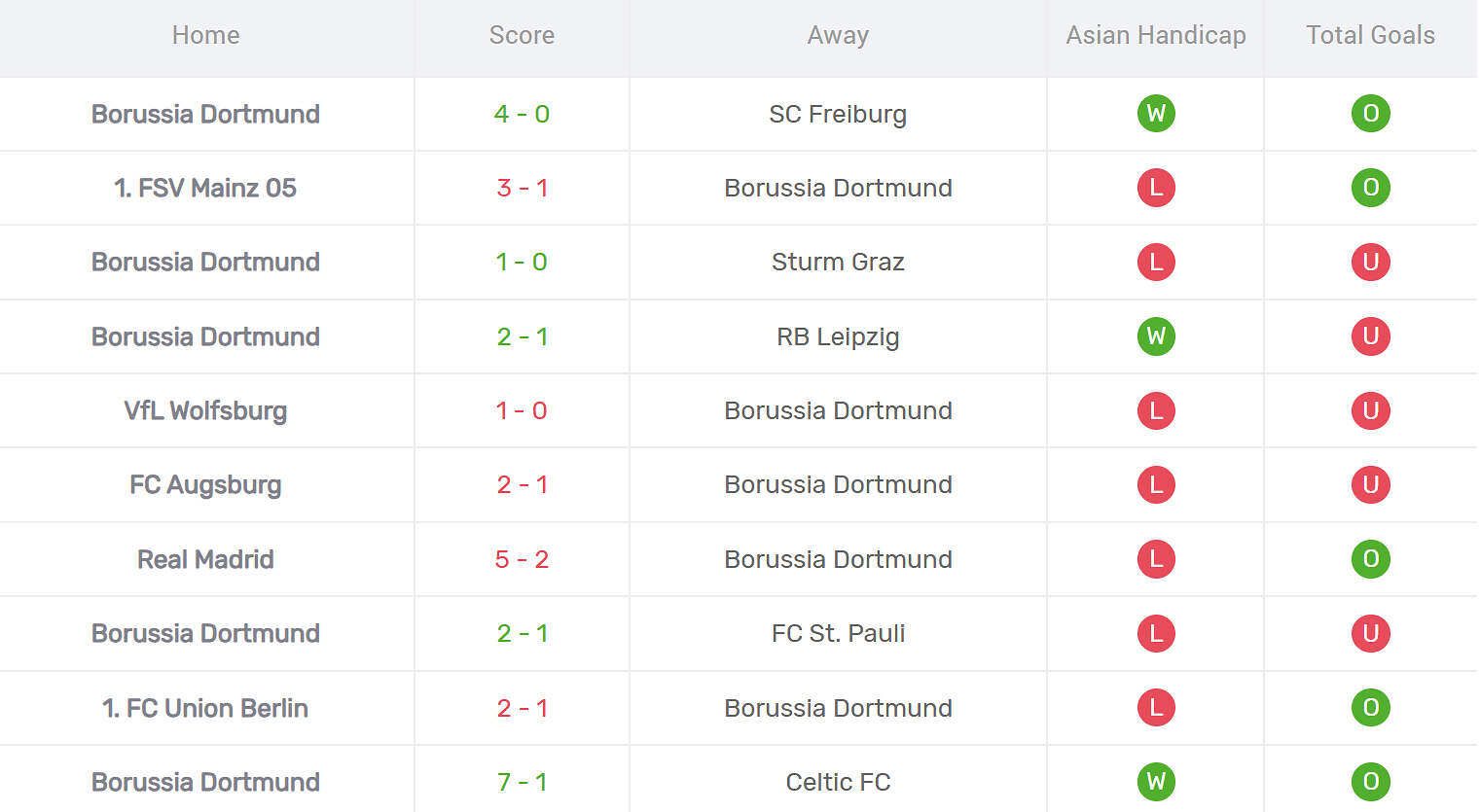Click the W handicap badge in RB Leipzig row
Viewport: 1480px width, 812px height.
tap(1156, 336)
